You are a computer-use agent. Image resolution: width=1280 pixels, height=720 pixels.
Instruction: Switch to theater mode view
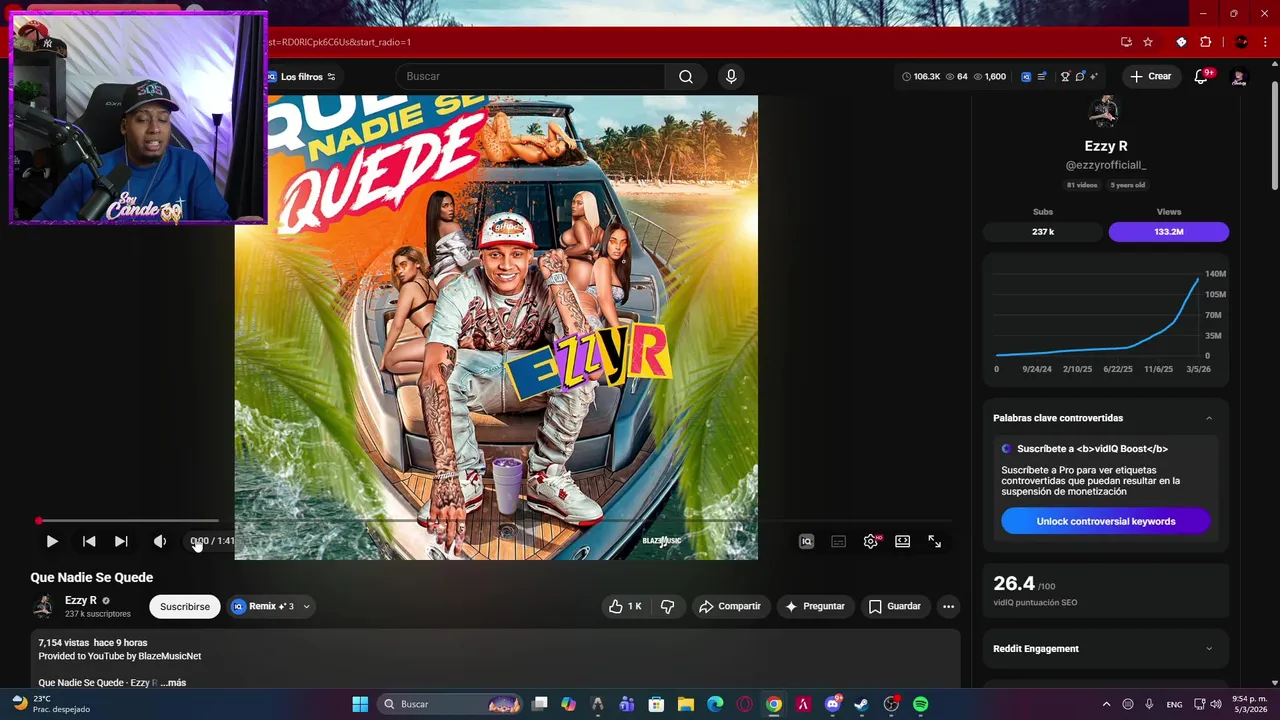[903, 541]
